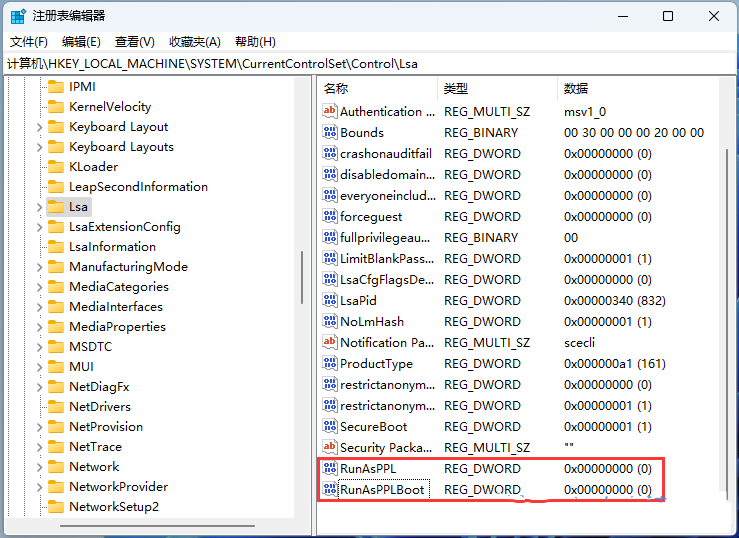
Task: Click REG_MULTI_SZ type in Security Packa... row
Action: (487, 448)
